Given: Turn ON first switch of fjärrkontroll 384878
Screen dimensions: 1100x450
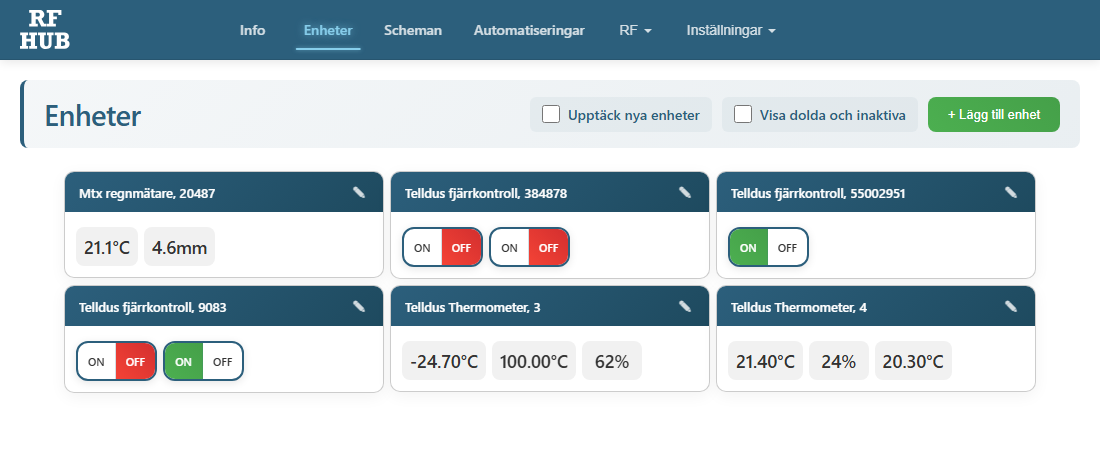Looking at the screenshot, I should coord(422,247).
